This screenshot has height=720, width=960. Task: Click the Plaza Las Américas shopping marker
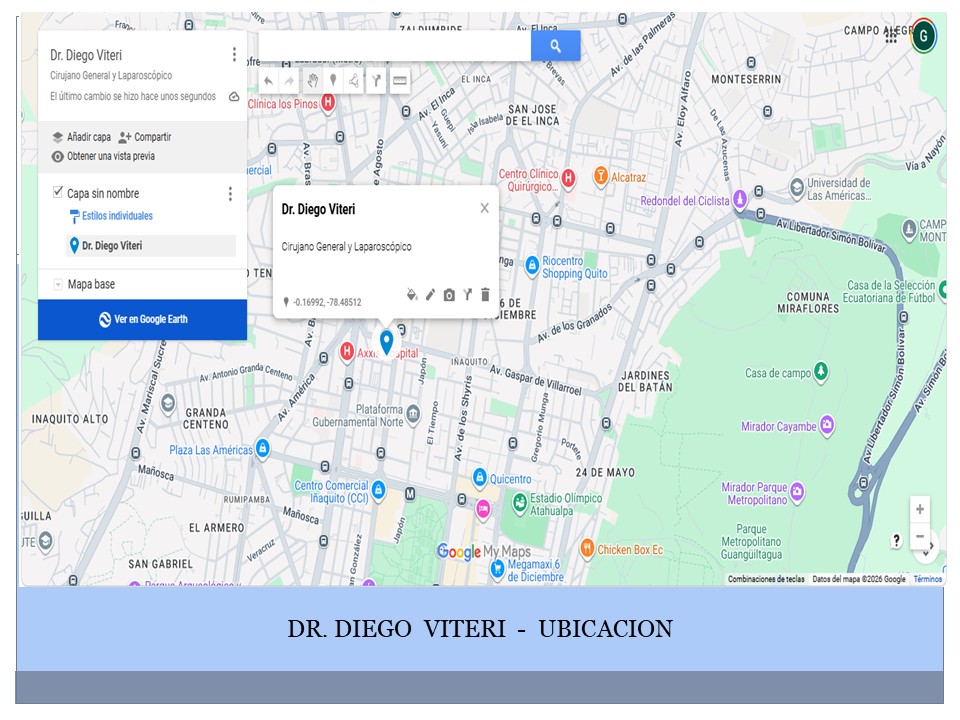pos(263,448)
